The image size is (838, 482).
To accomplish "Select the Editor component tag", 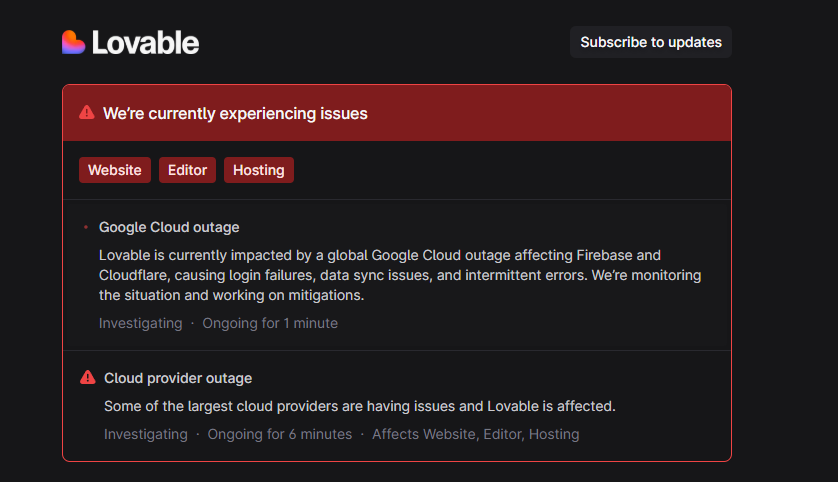I will (x=187, y=170).
